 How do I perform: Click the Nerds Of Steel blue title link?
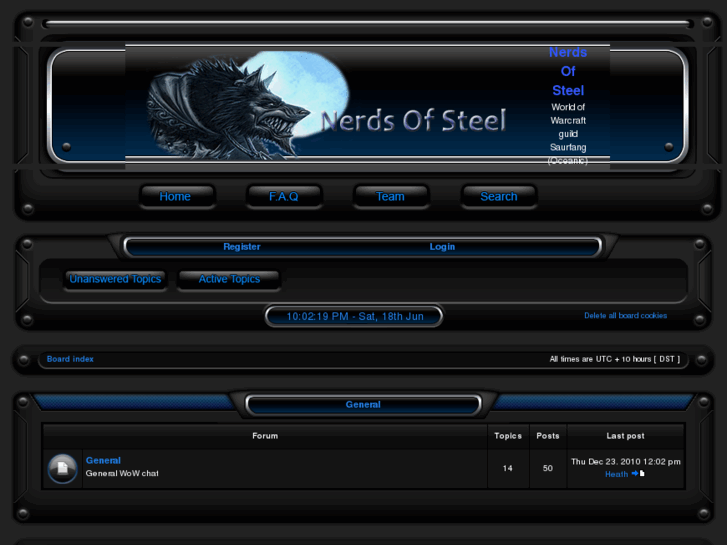click(x=568, y=71)
